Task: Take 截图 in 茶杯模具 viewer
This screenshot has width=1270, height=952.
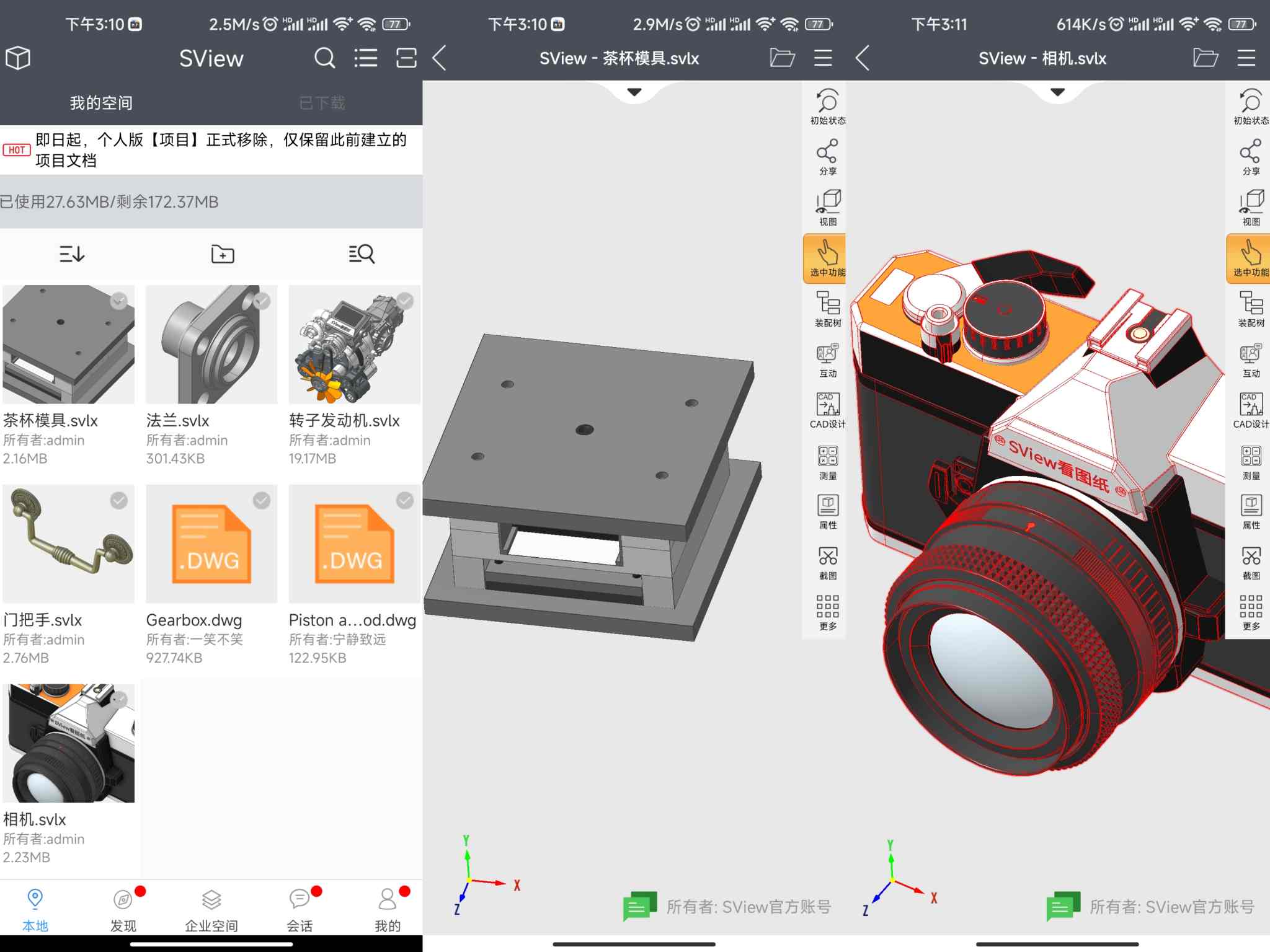Action: click(827, 563)
